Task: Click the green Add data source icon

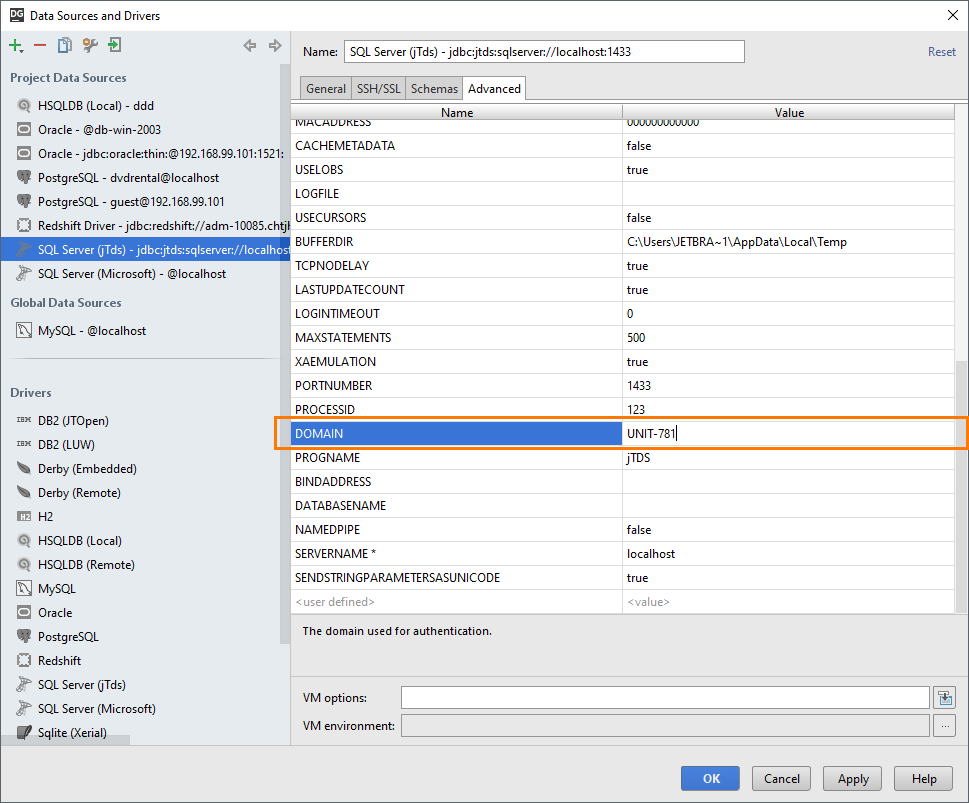Action: click(15, 45)
